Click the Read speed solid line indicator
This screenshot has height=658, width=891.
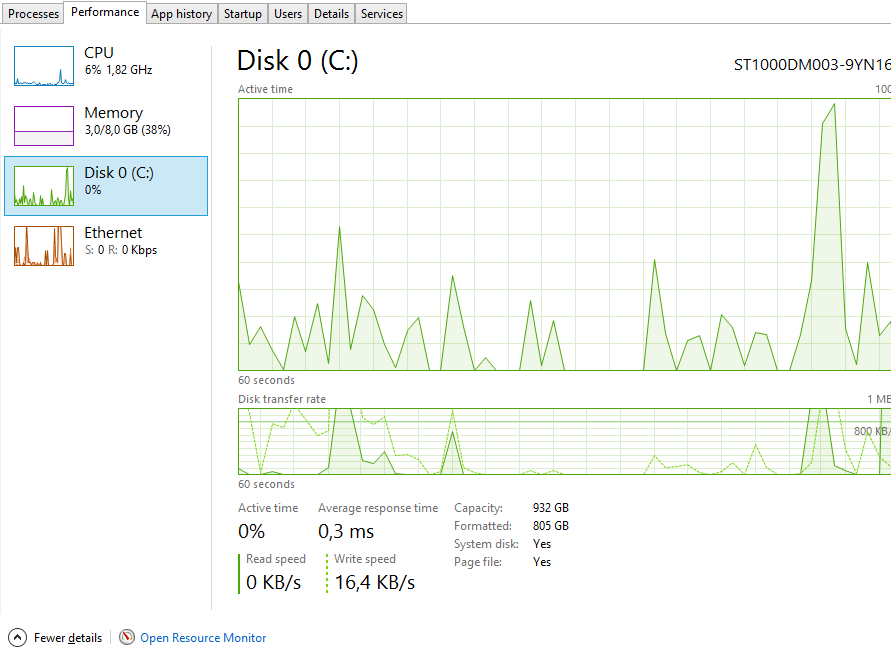pos(239,573)
